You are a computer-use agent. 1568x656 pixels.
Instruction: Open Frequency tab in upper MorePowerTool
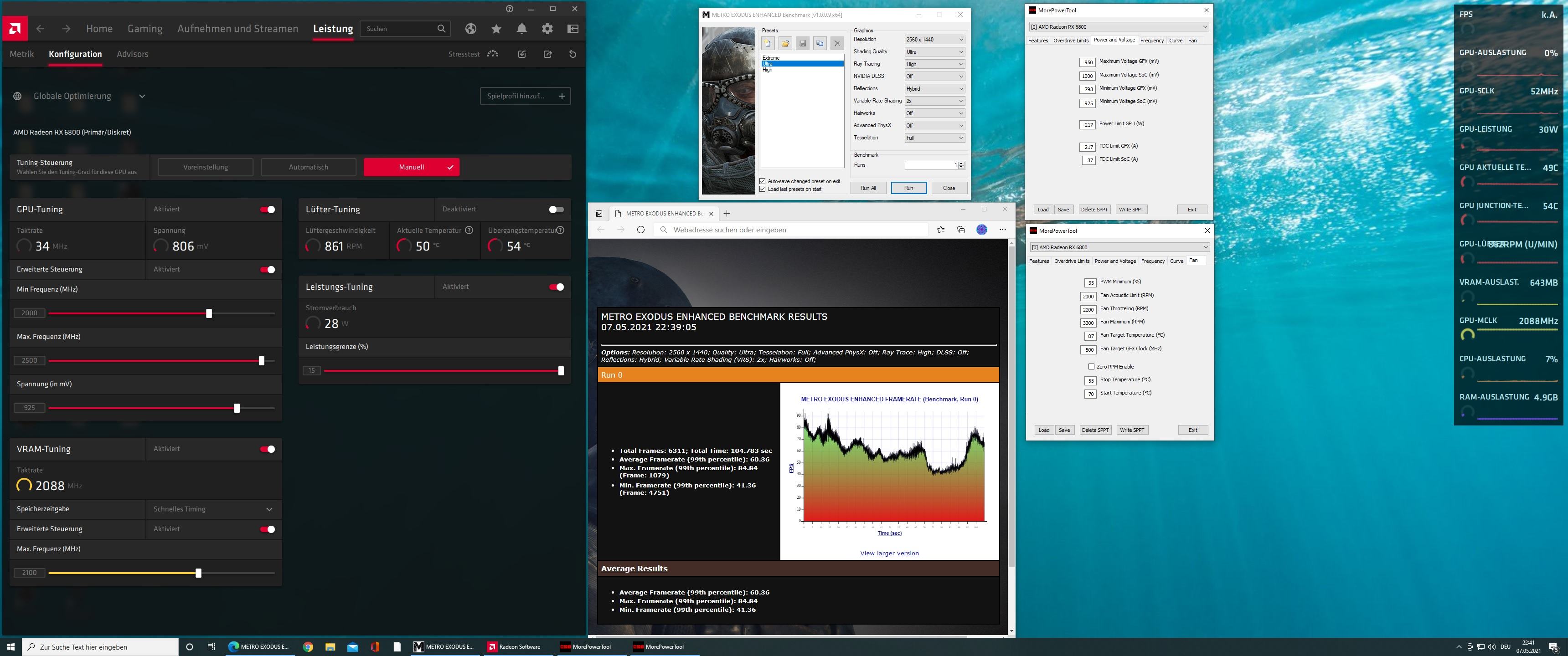point(1152,41)
